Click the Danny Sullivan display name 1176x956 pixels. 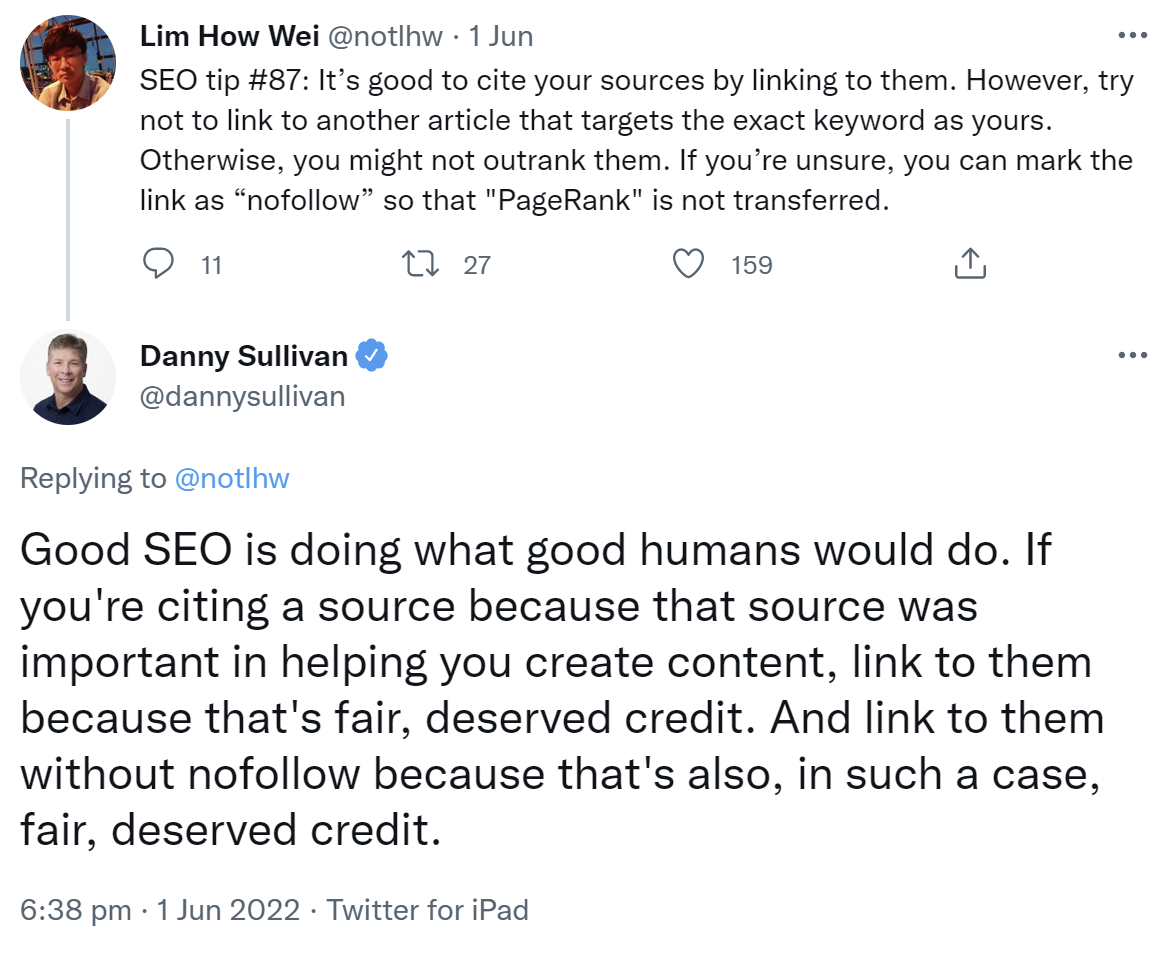coord(244,355)
